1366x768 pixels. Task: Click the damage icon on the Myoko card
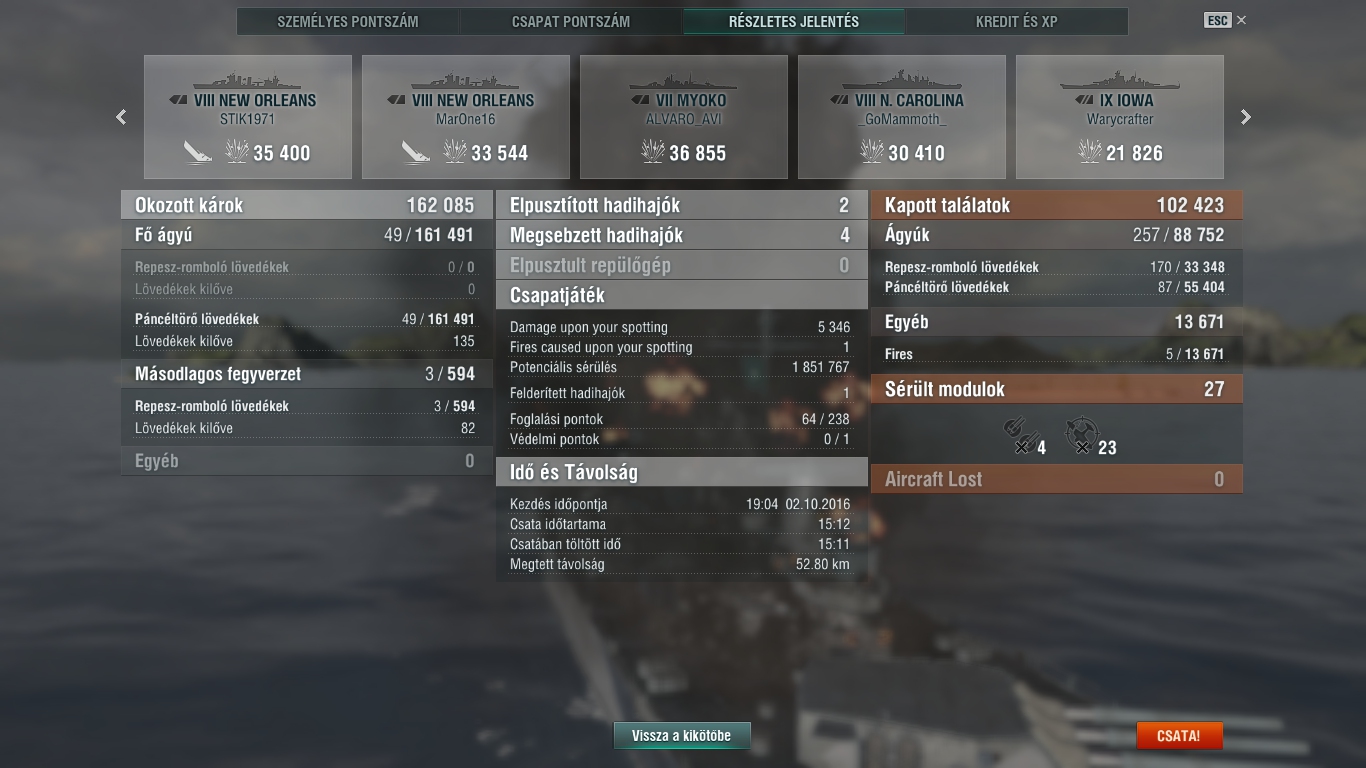(653, 152)
